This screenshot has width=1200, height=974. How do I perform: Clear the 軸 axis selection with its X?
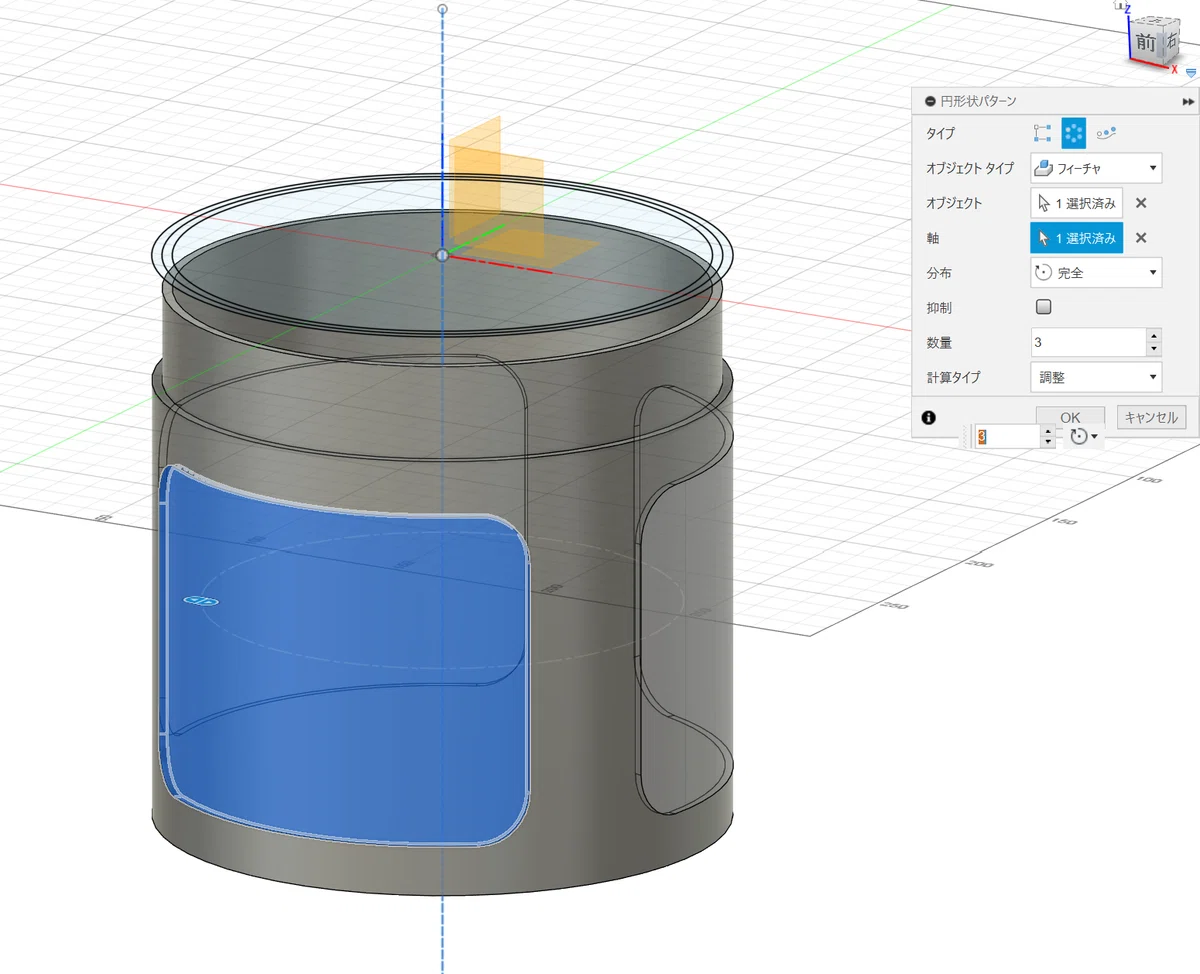click(1141, 238)
